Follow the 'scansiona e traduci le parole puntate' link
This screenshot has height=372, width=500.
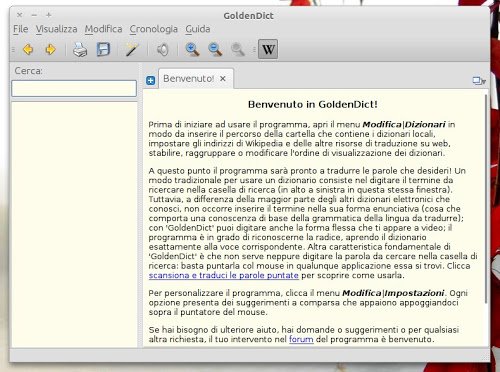223,275
